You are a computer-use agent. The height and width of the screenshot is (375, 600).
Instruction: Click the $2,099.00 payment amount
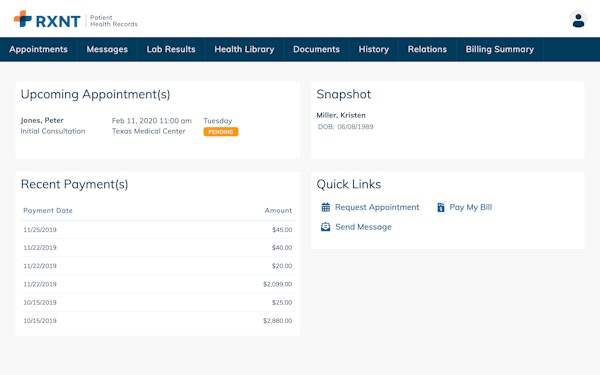277,284
